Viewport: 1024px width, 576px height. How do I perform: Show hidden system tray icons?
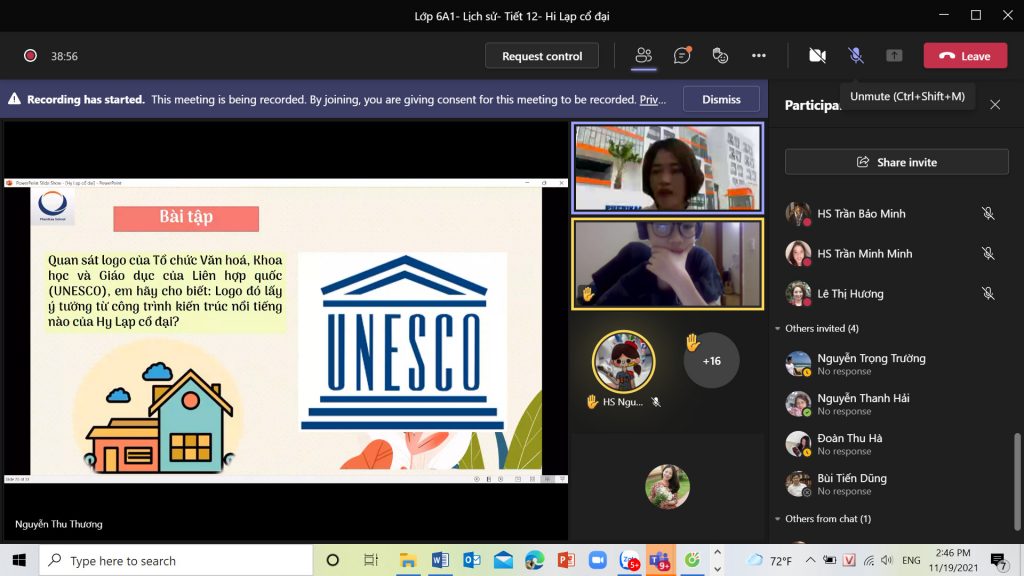(x=810, y=560)
